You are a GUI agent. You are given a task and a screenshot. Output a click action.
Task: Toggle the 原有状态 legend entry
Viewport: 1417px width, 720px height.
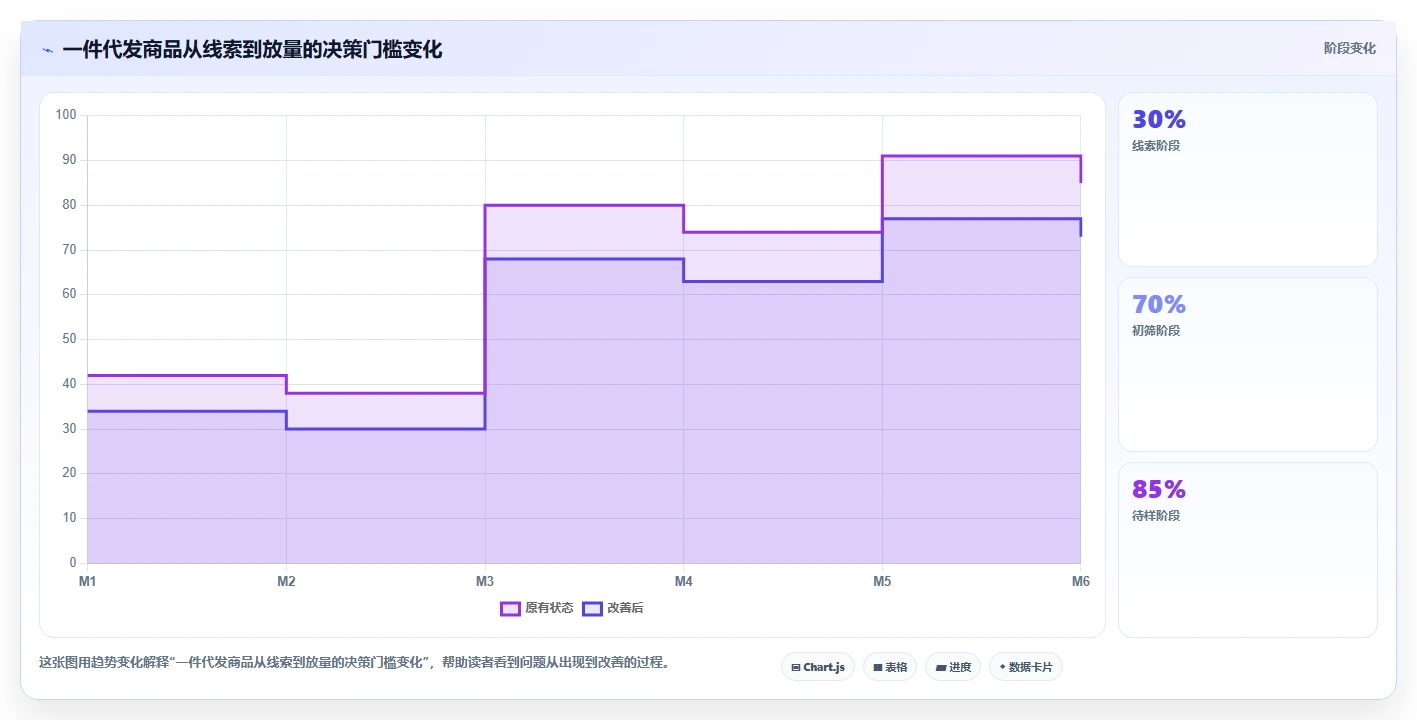coord(537,608)
